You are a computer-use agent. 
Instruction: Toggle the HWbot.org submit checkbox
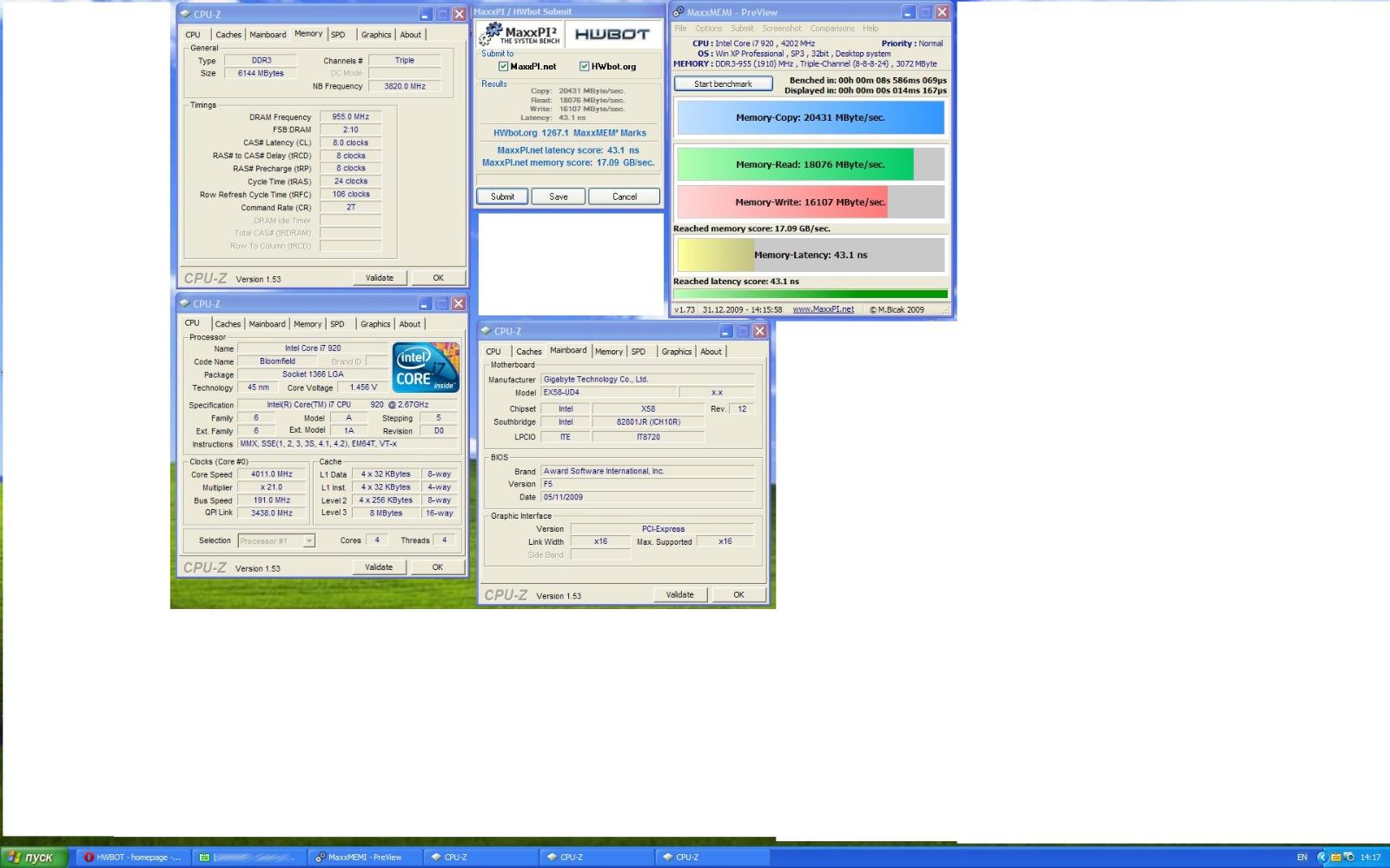(585, 66)
